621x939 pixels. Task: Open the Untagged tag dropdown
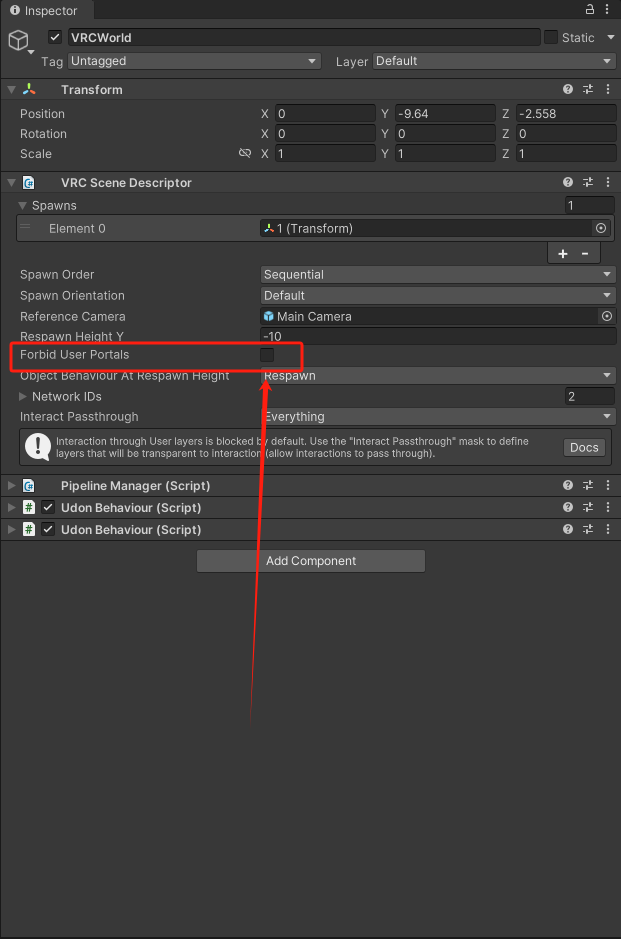pos(195,61)
